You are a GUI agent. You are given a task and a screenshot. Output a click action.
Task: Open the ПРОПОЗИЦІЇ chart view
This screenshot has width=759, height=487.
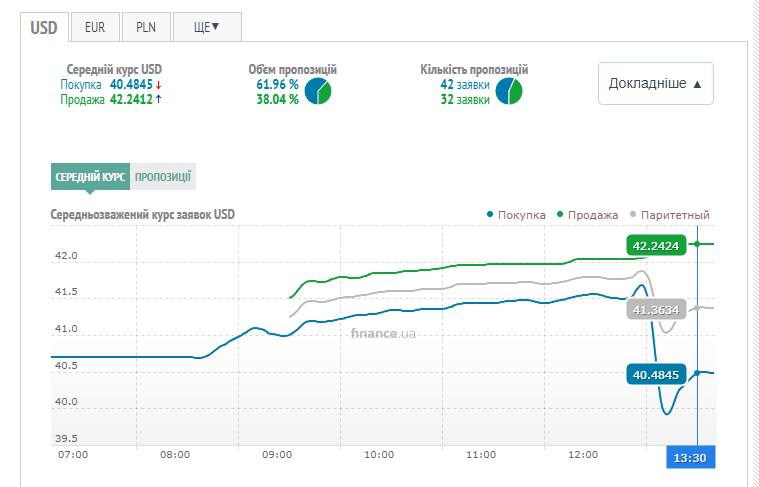(163, 177)
